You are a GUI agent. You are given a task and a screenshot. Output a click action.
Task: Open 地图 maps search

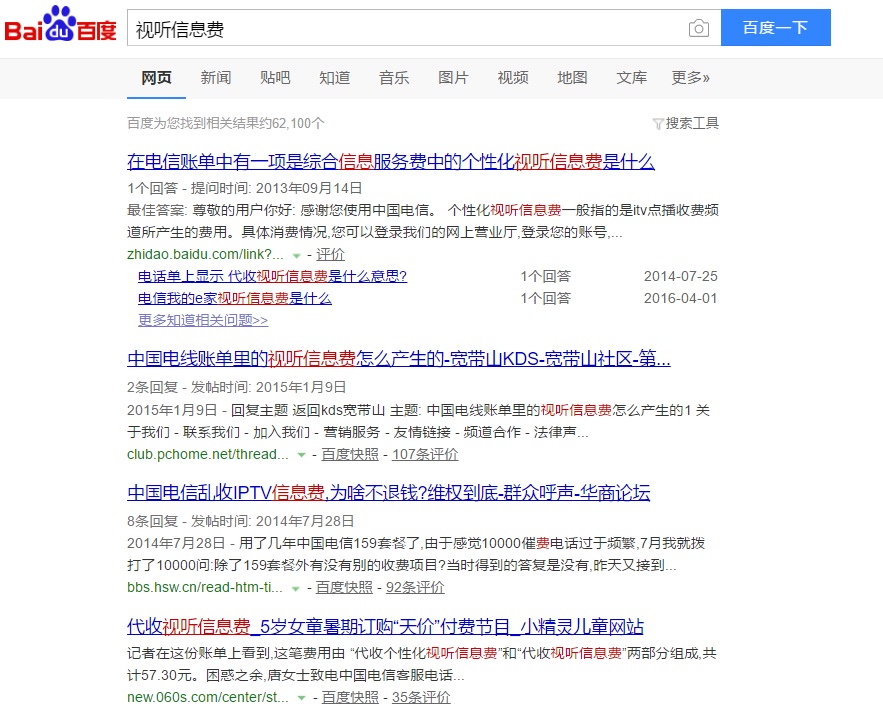click(571, 77)
